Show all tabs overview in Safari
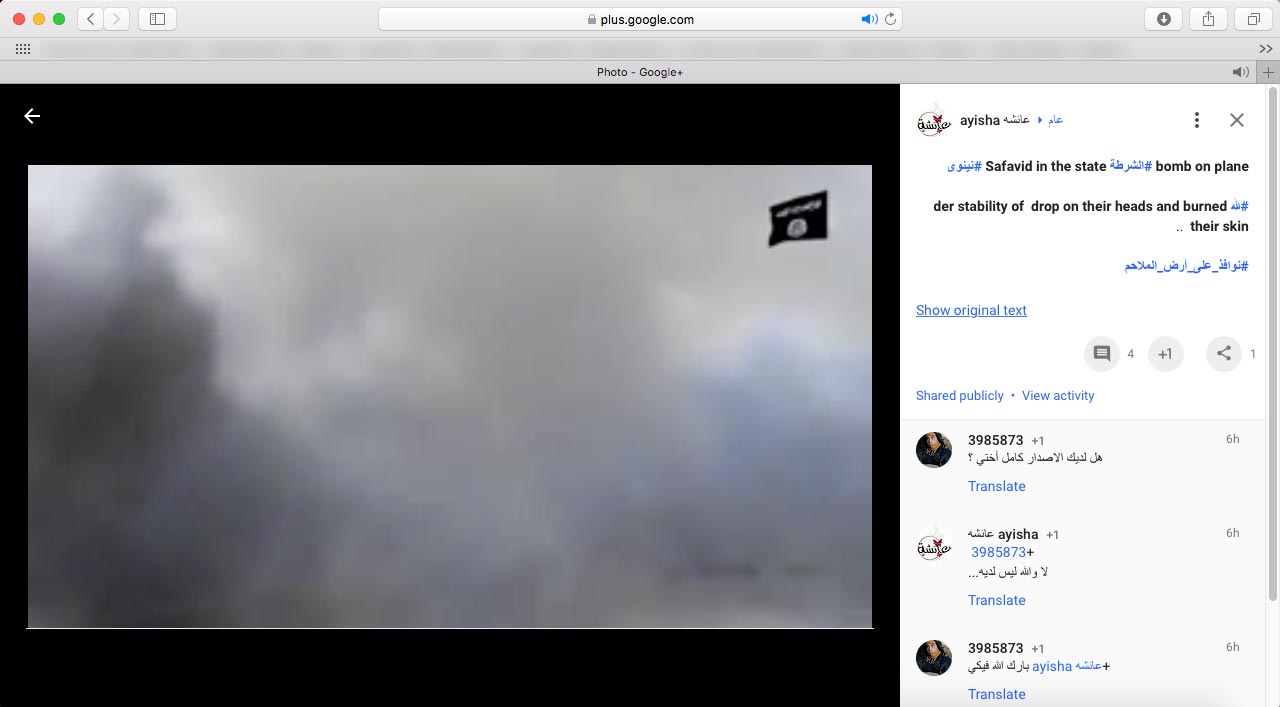The height and width of the screenshot is (707, 1280). coord(1253,19)
